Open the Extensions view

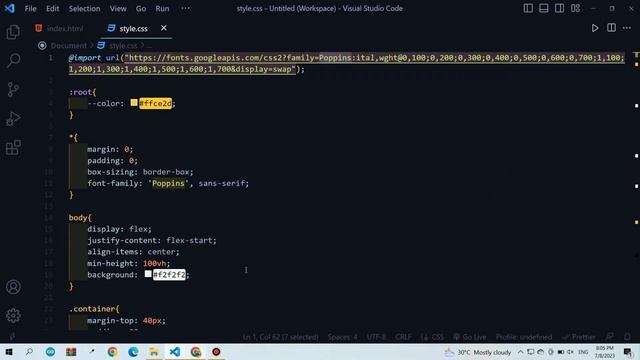(x=13, y=147)
